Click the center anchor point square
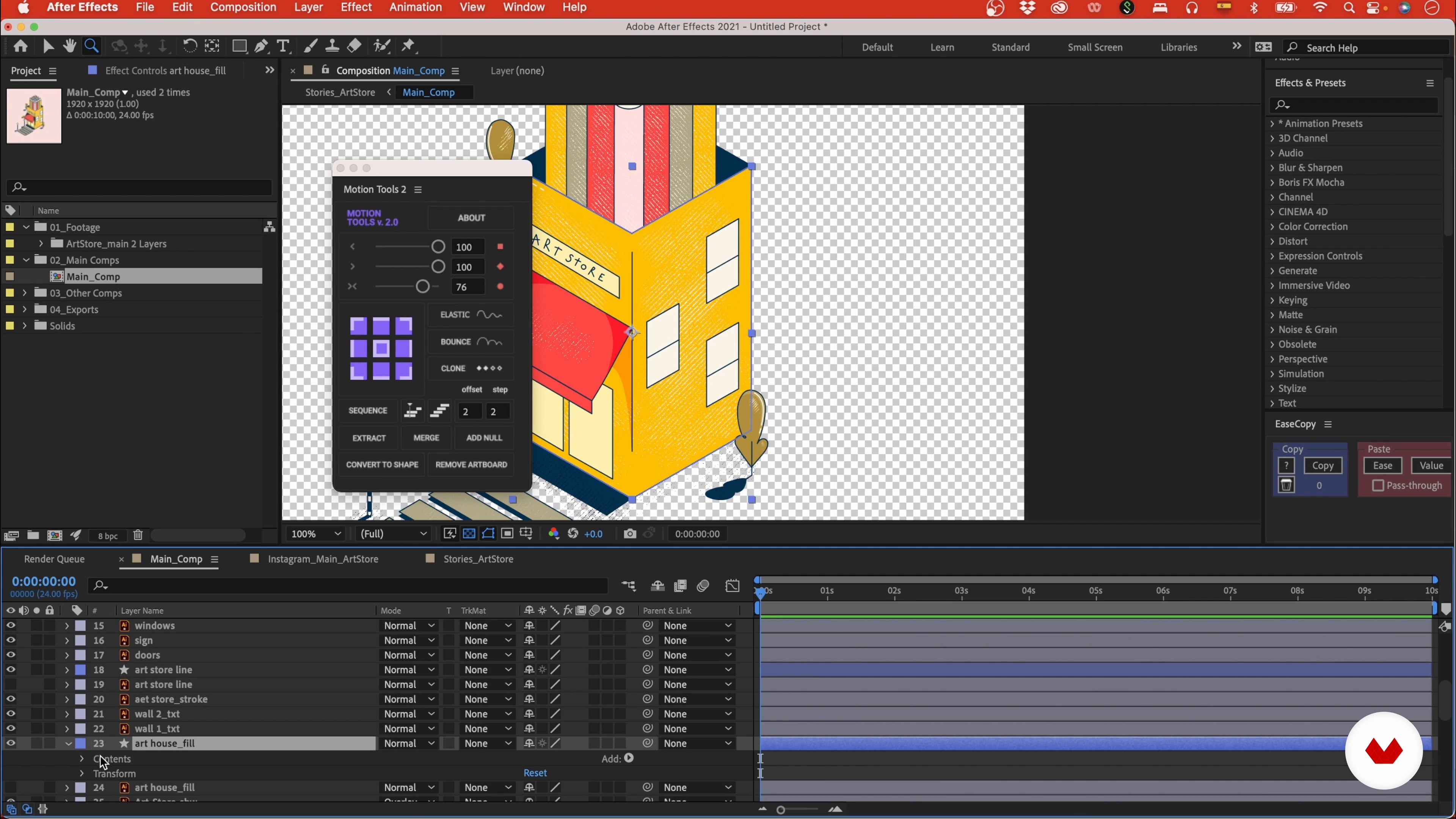 (x=381, y=349)
